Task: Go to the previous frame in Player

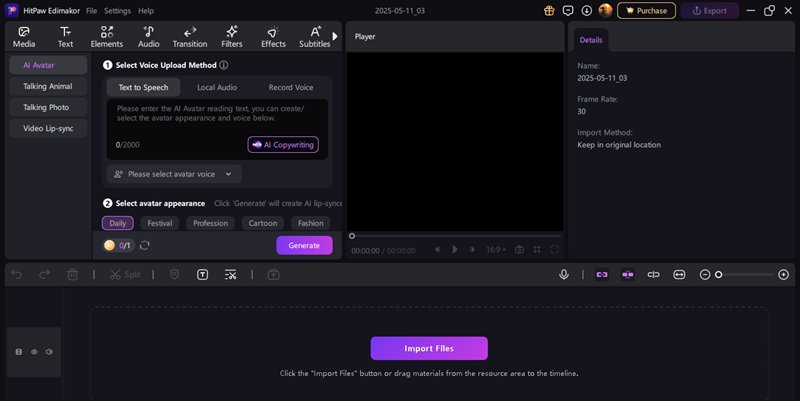Action: pyautogui.click(x=437, y=249)
